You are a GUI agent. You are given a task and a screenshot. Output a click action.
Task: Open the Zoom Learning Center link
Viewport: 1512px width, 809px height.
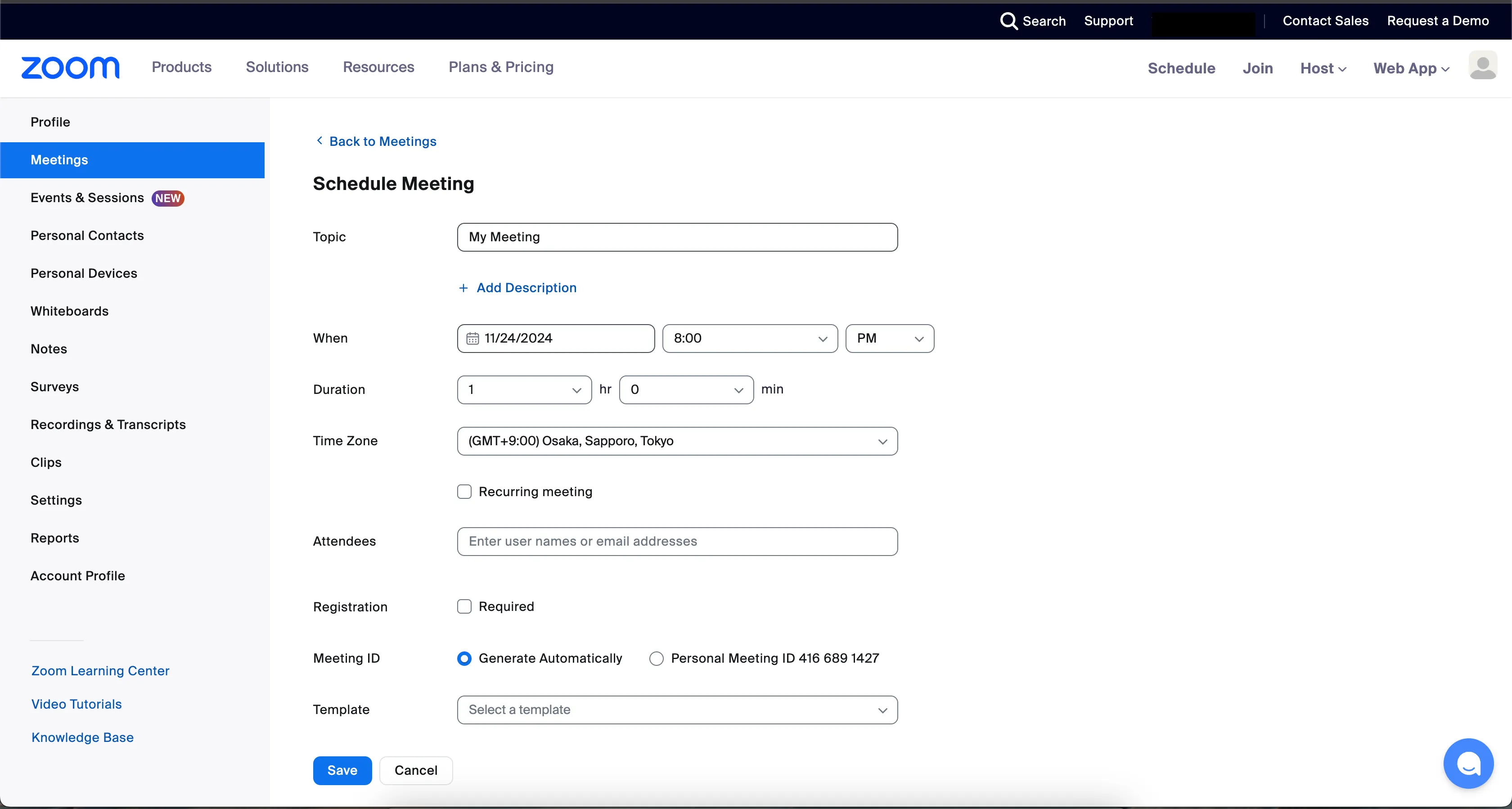[100, 671]
